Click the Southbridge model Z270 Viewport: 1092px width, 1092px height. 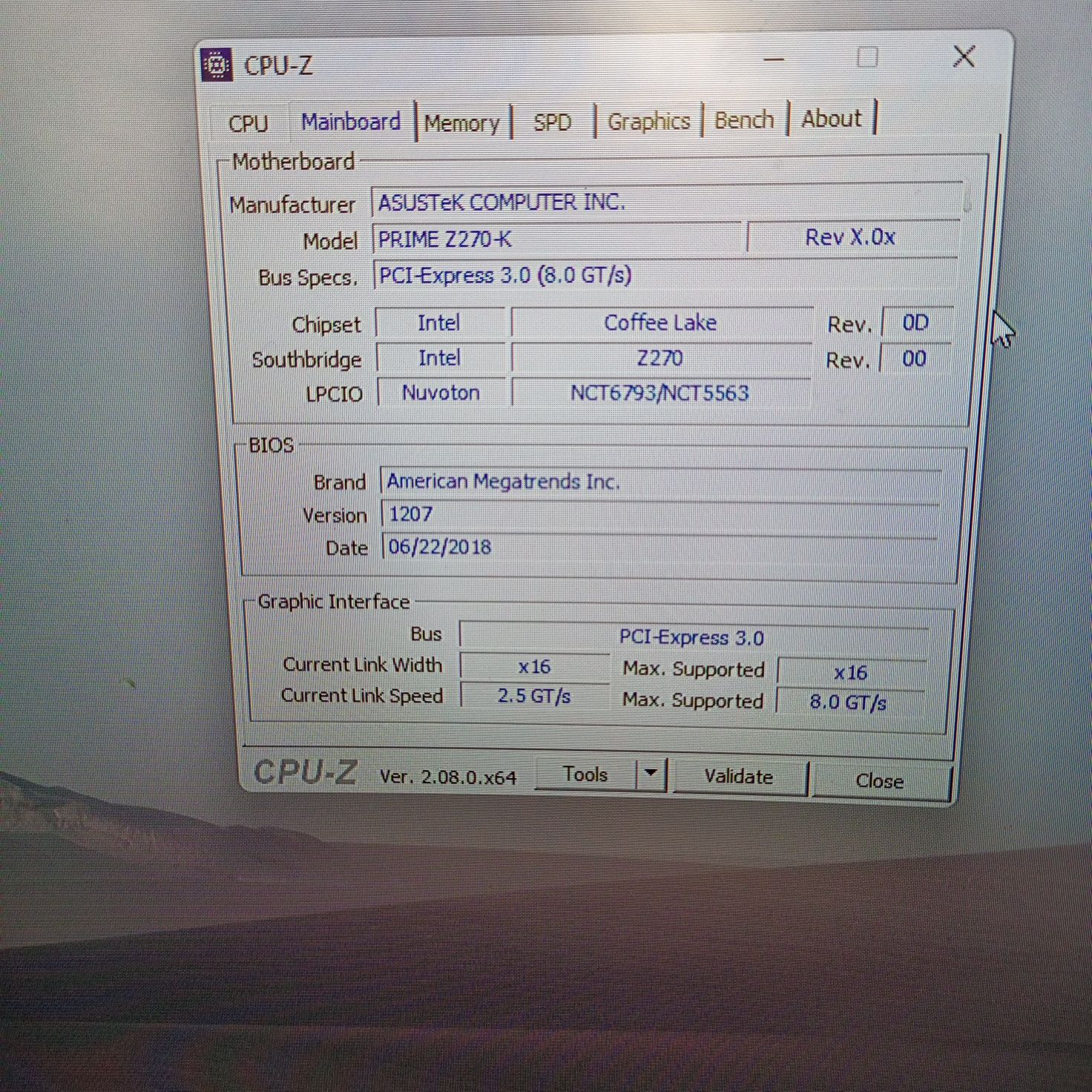(660, 358)
